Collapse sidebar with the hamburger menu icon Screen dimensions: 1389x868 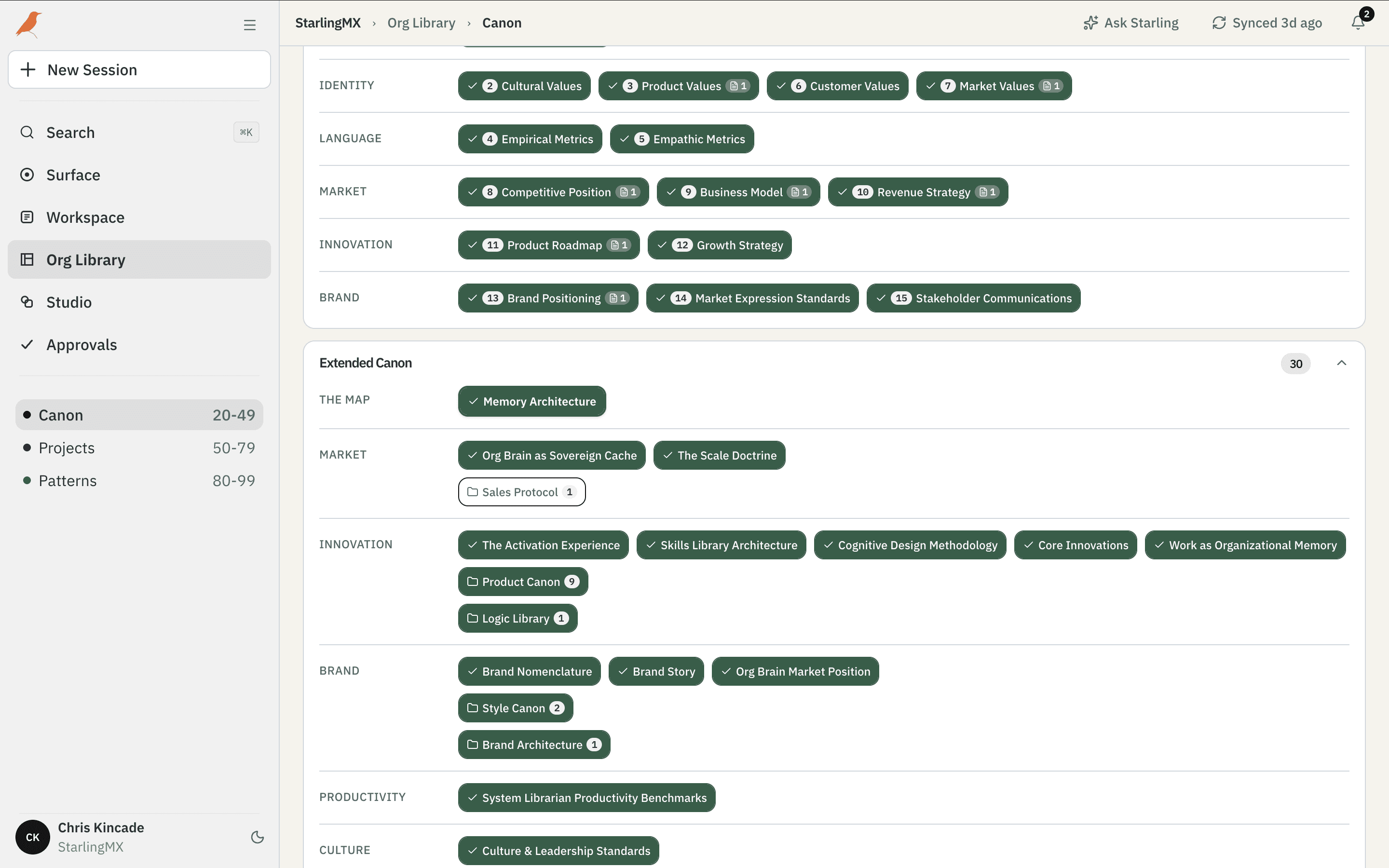coord(250,25)
